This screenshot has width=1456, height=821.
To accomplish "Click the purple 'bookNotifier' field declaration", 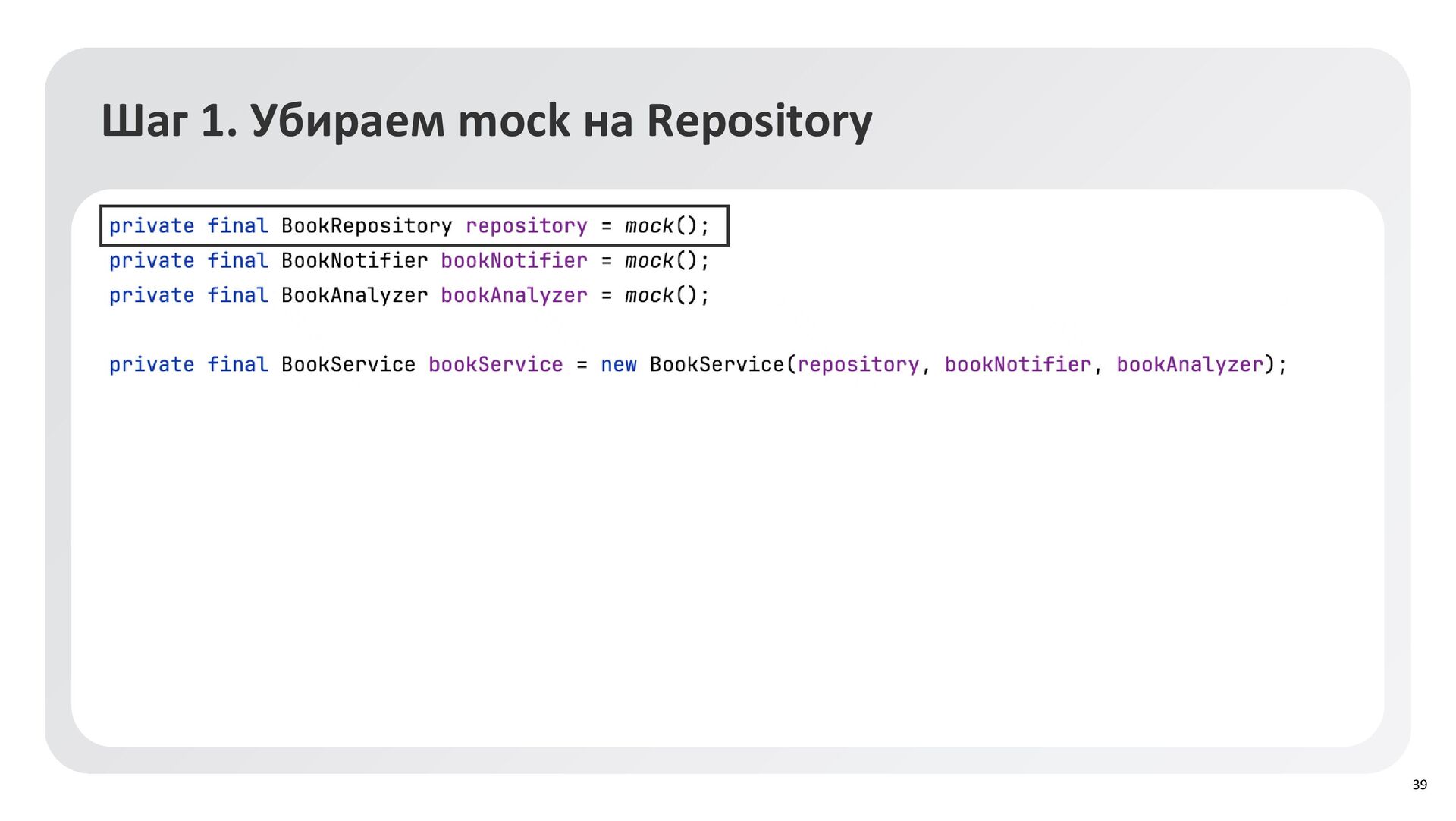I will [x=514, y=261].
